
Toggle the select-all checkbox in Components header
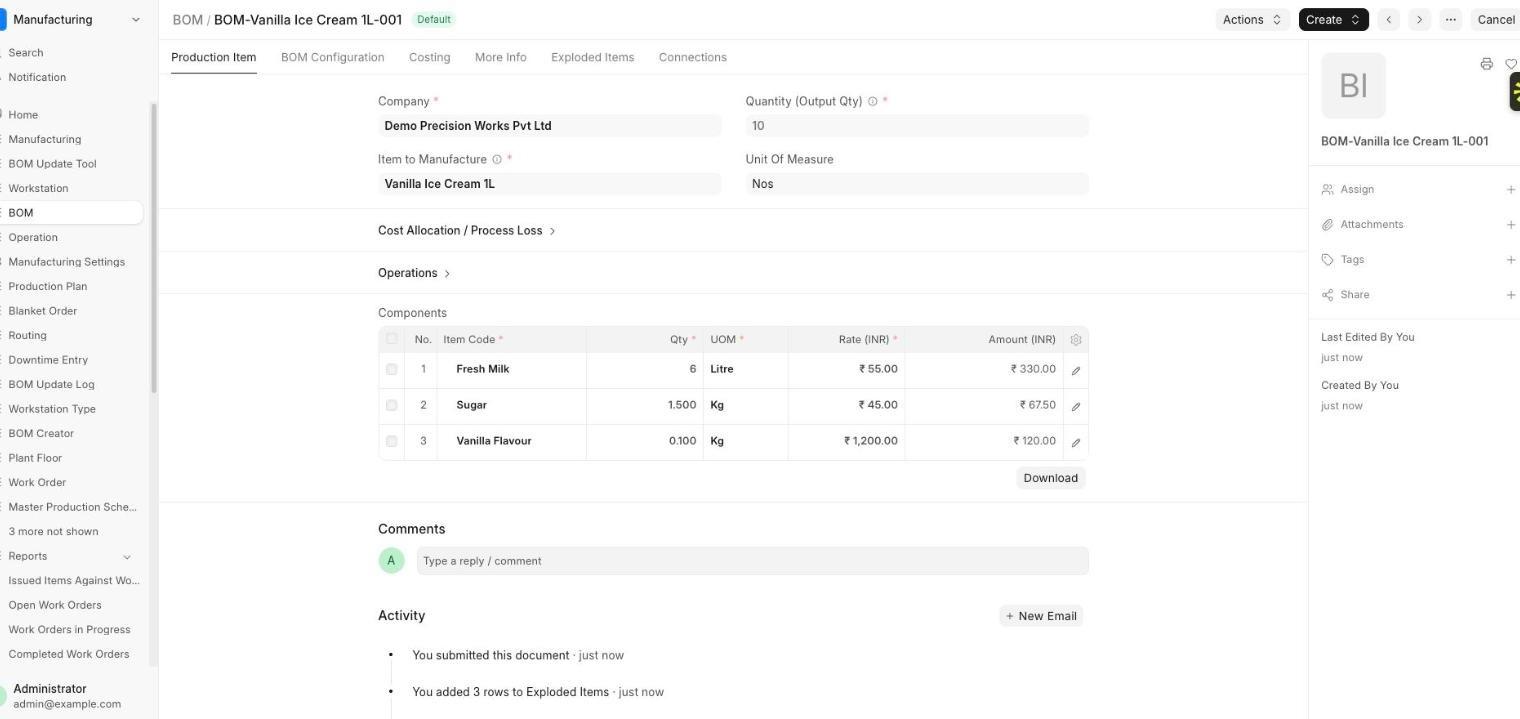click(x=391, y=339)
